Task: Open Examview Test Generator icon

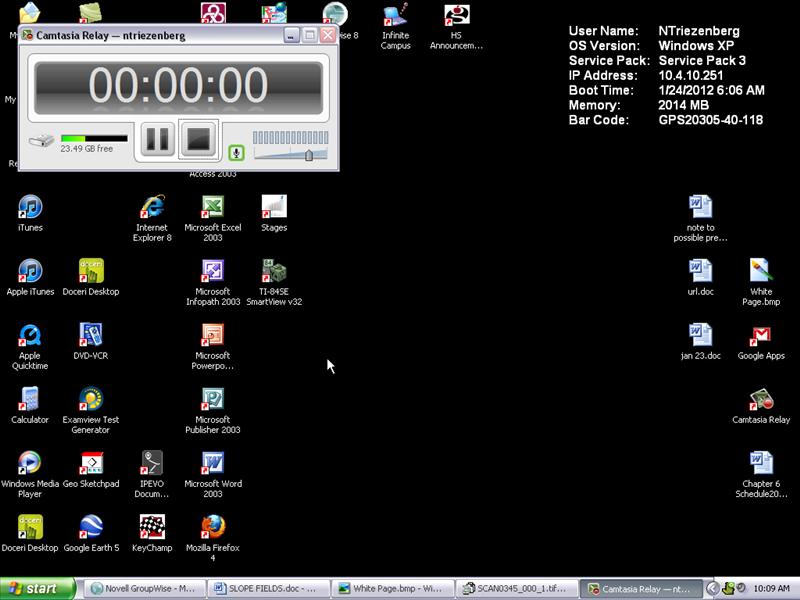Action: (91, 411)
